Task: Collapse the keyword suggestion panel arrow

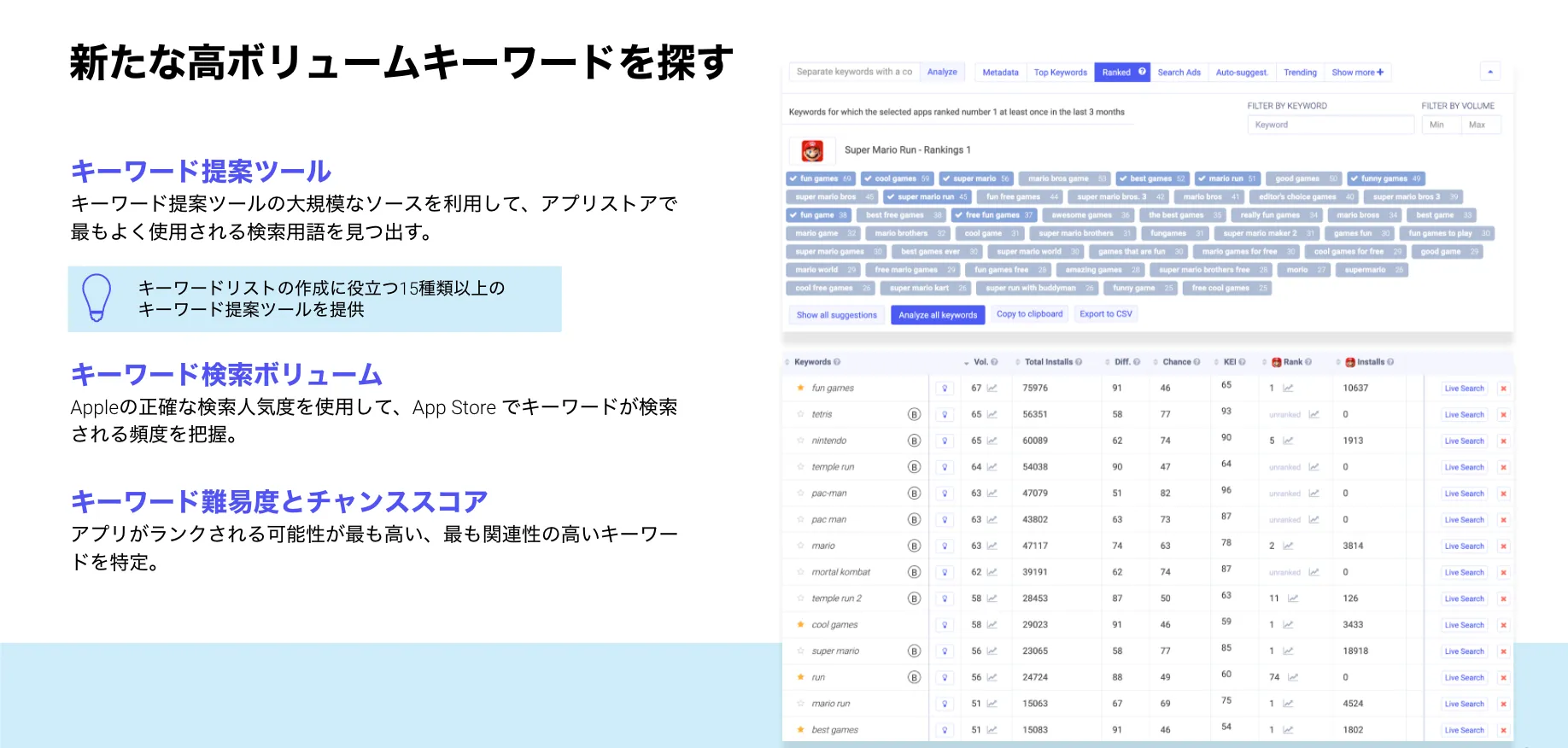Action: [x=1489, y=72]
